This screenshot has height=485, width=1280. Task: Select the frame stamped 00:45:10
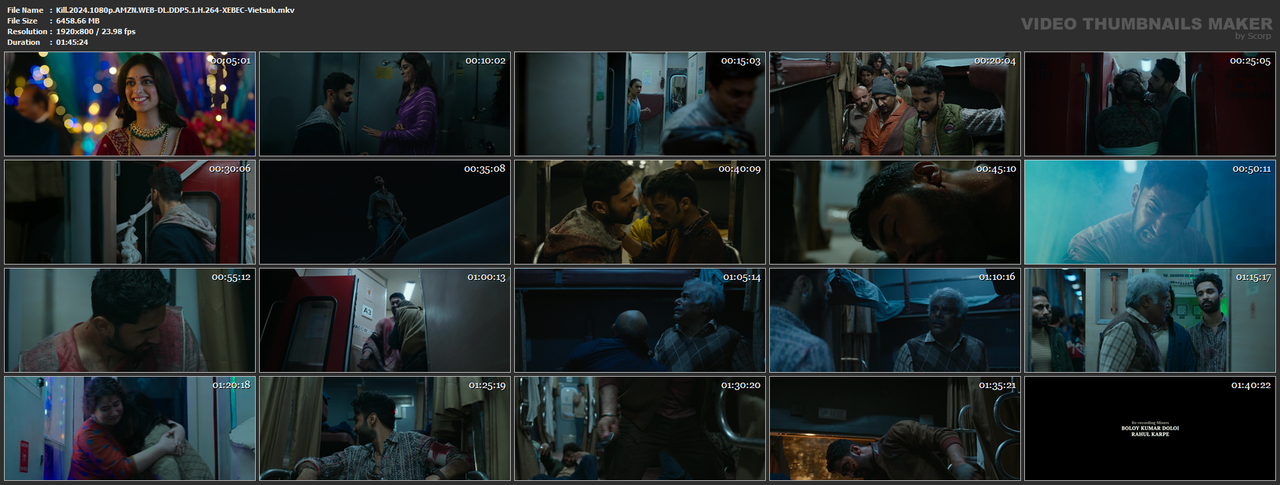click(x=895, y=212)
